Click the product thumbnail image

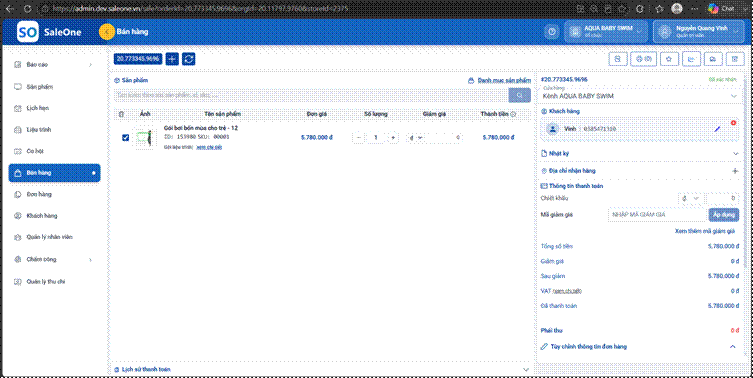(145, 138)
